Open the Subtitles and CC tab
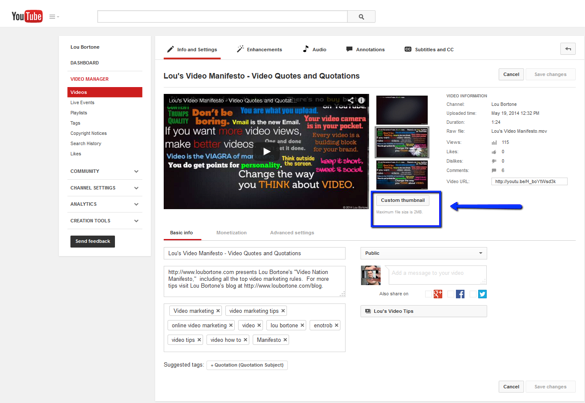 [429, 50]
